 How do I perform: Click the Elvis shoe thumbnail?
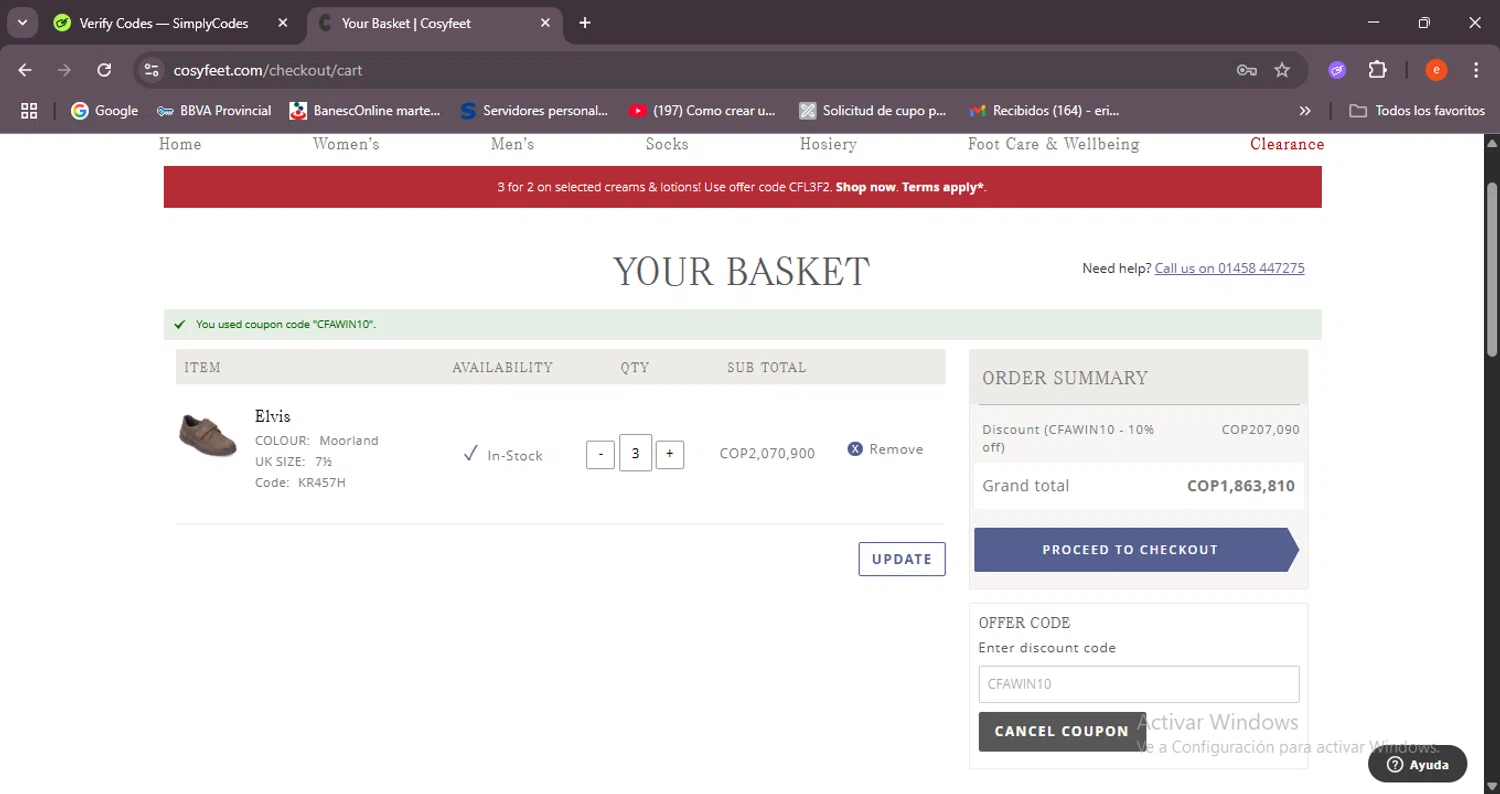pyautogui.click(x=208, y=434)
